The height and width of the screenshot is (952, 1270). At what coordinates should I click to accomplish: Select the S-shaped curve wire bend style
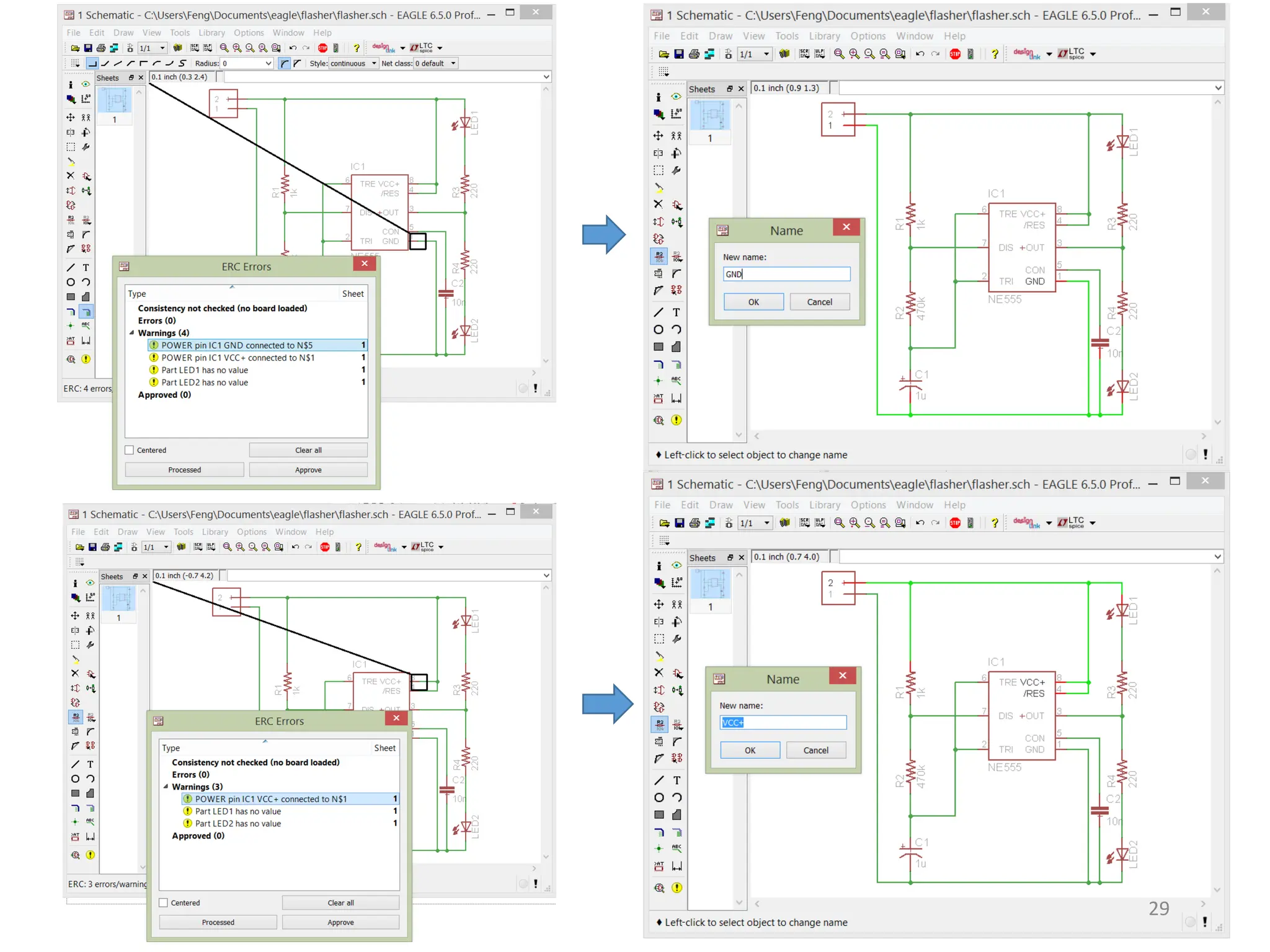click(x=182, y=63)
